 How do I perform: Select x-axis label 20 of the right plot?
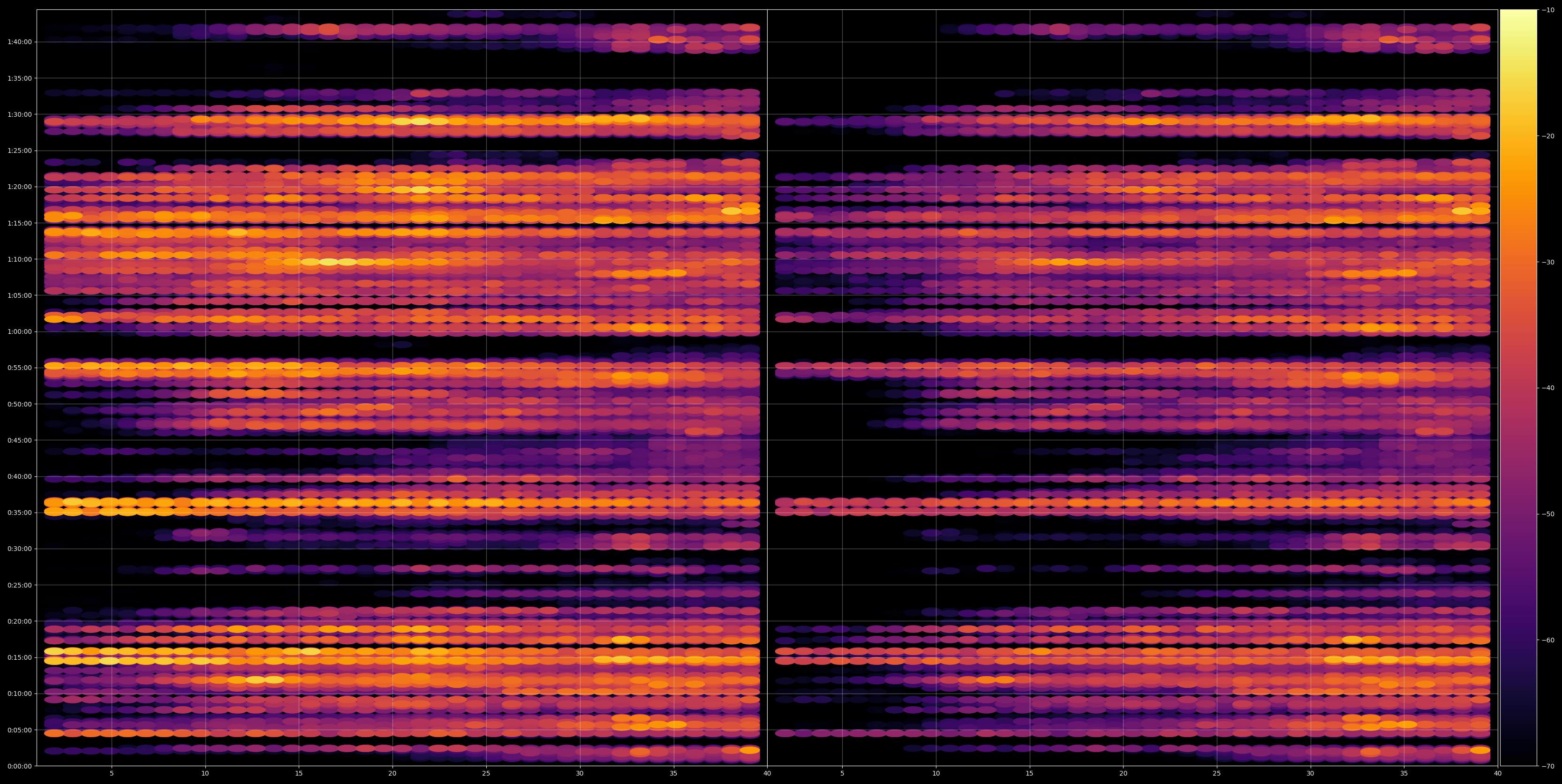[1124, 774]
